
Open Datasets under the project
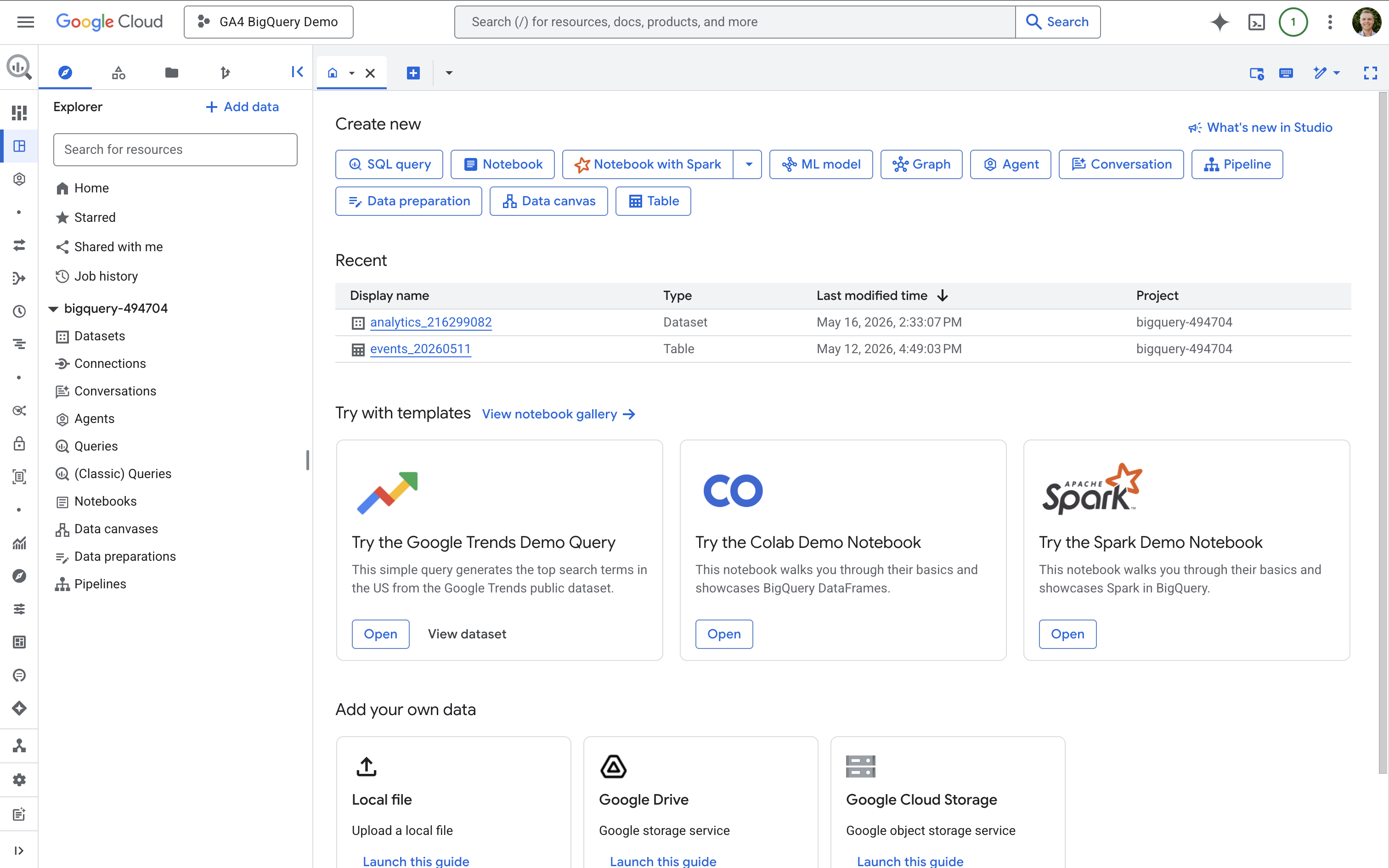point(99,336)
